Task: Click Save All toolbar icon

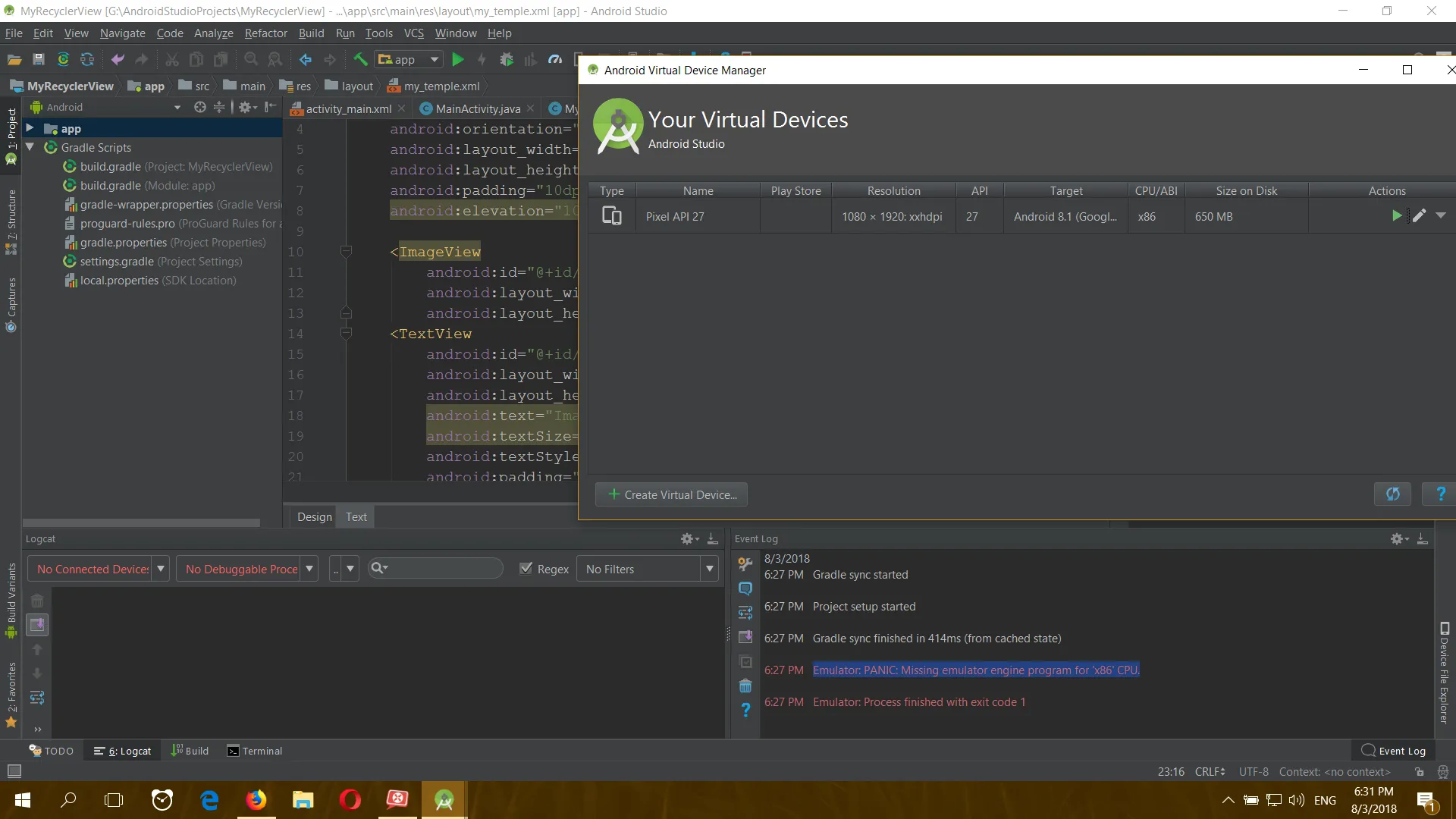Action: [39, 59]
